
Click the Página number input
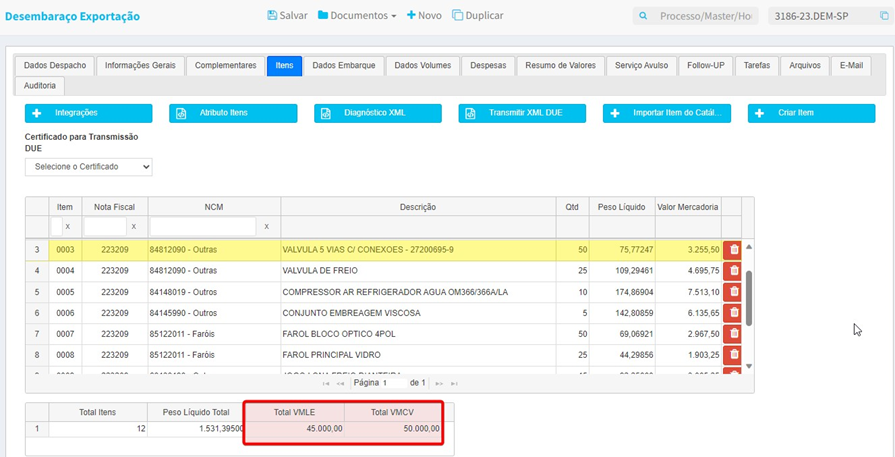coord(394,383)
